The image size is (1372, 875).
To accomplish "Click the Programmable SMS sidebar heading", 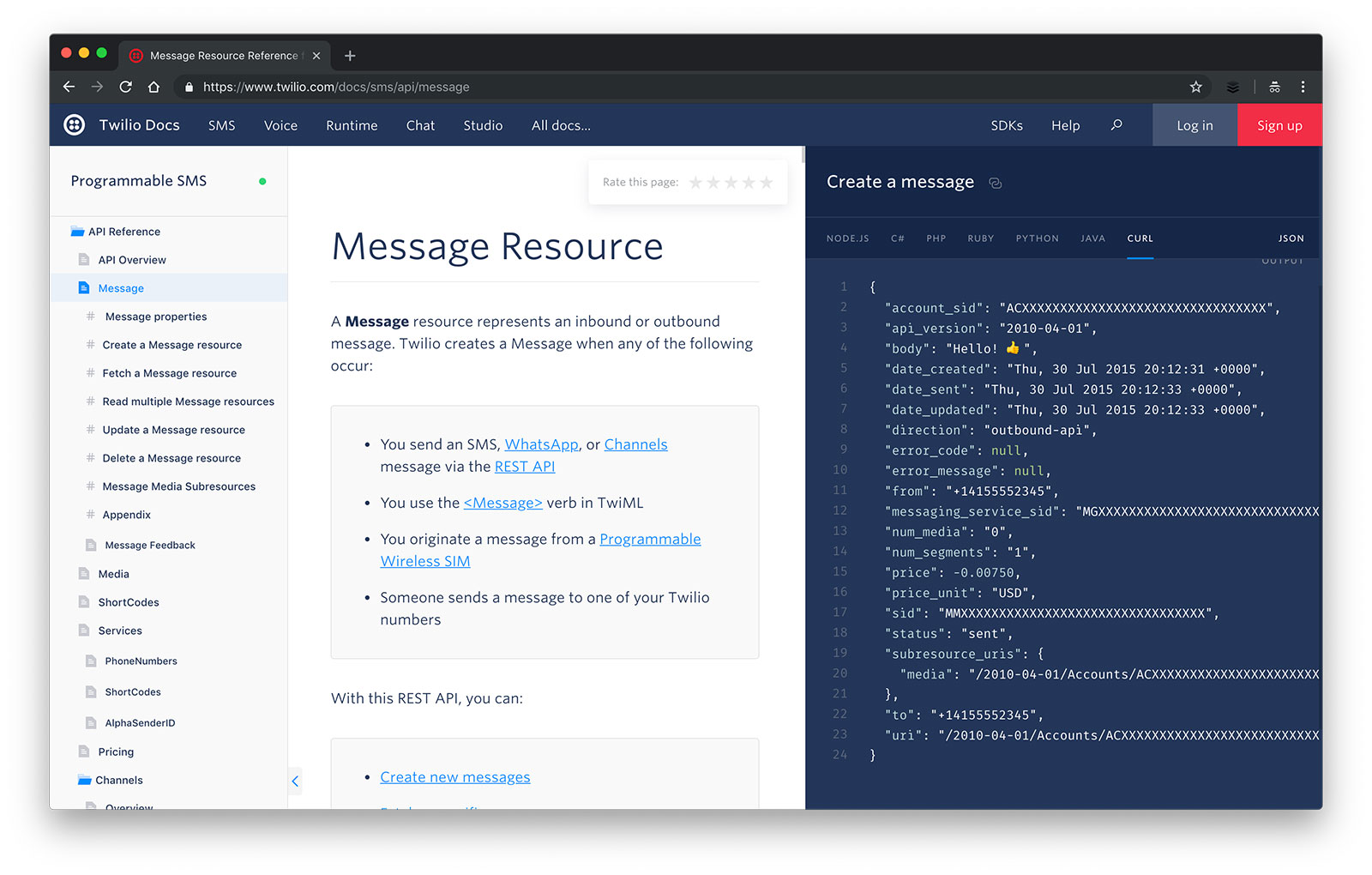I will [139, 181].
